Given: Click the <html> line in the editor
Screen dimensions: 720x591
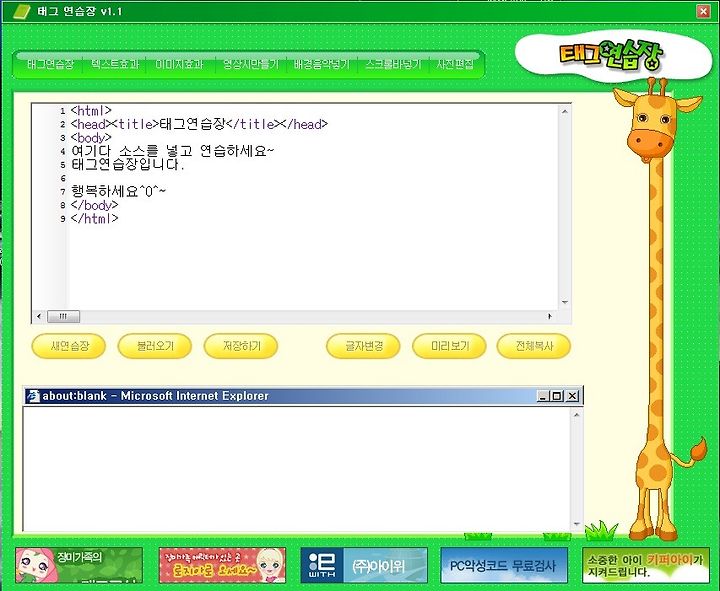Looking at the screenshot, I should [91, 111].
